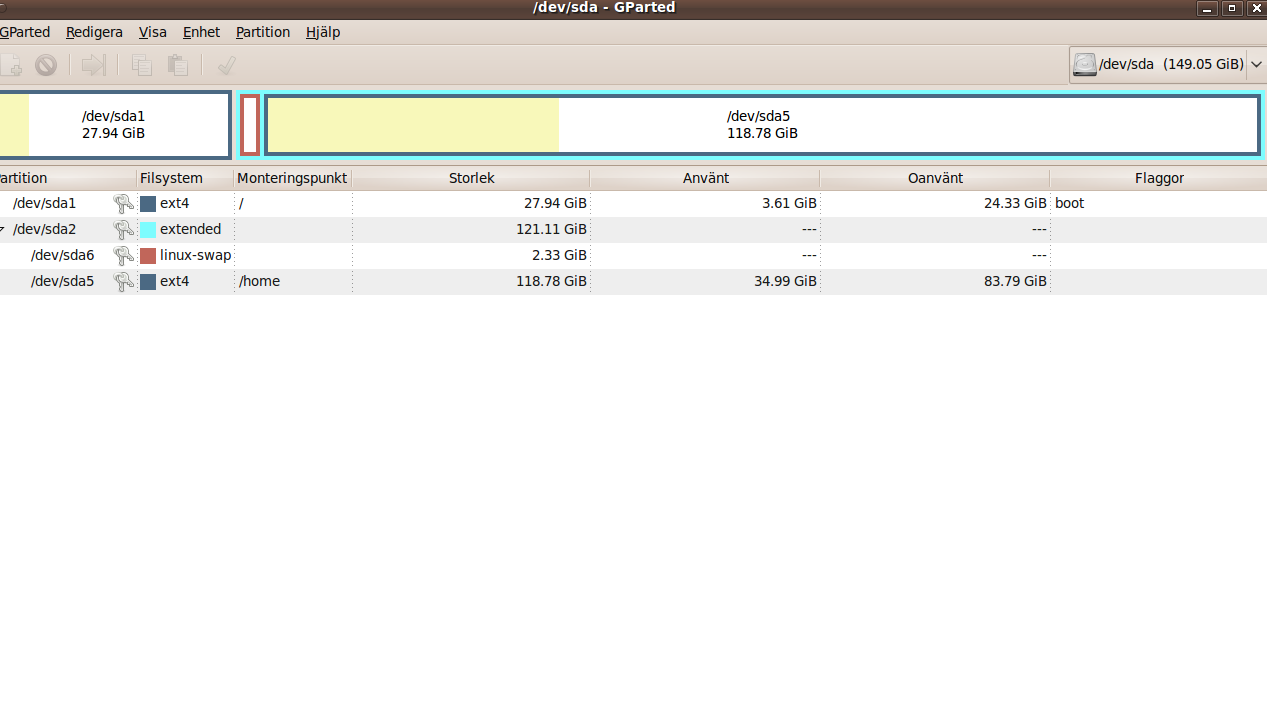Click the Paste partition toolbar icon
The image size is (1267, 719).
(x=178, y=65)
